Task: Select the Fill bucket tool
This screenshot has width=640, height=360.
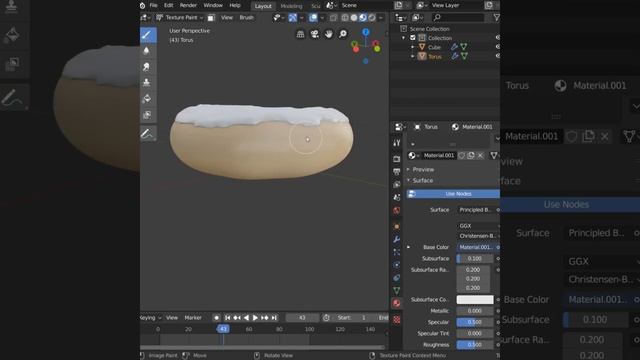Action: tap(147, 98)
